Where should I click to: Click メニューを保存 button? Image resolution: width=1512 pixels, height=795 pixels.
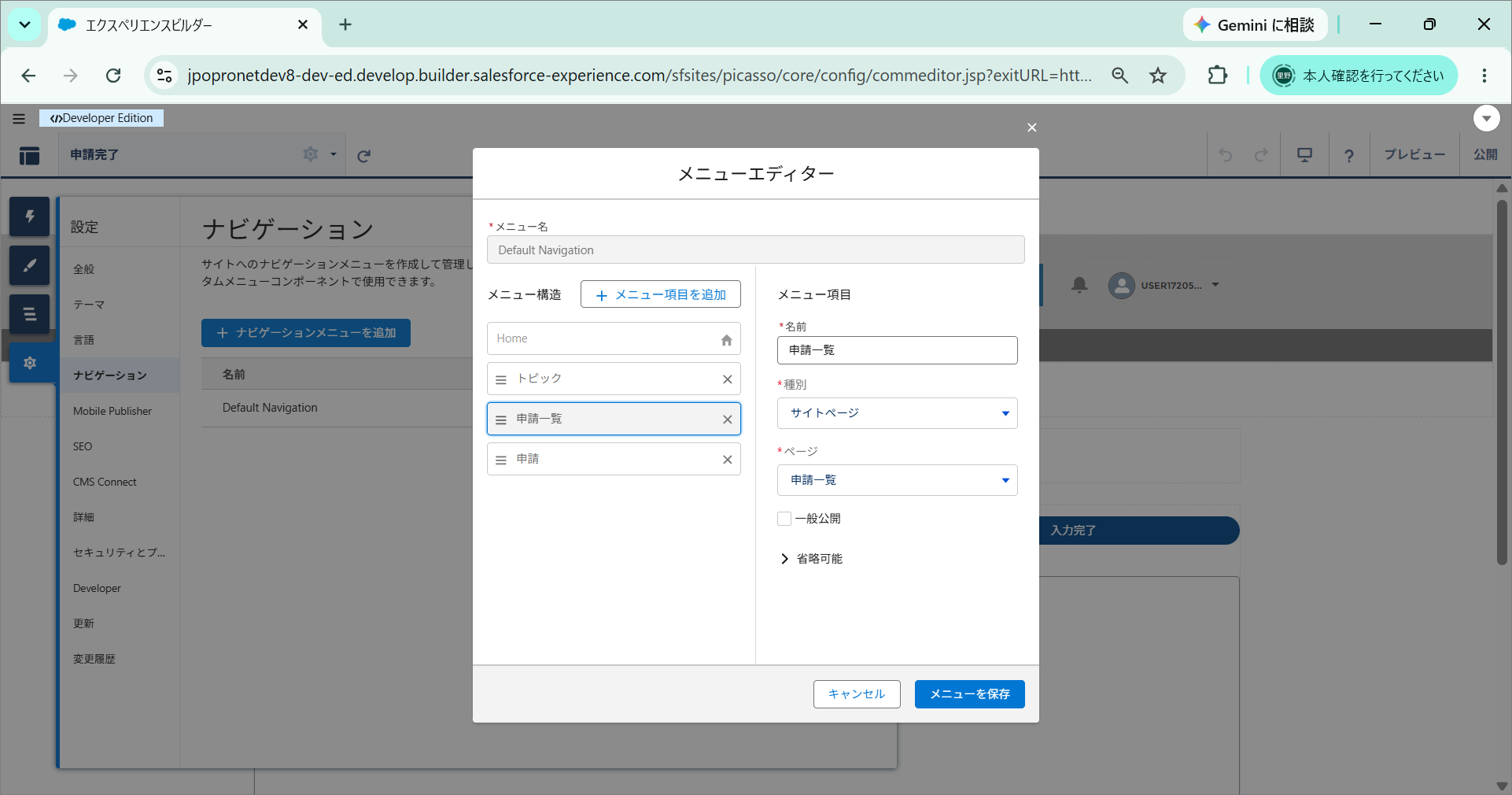click(x=969, y=694)
